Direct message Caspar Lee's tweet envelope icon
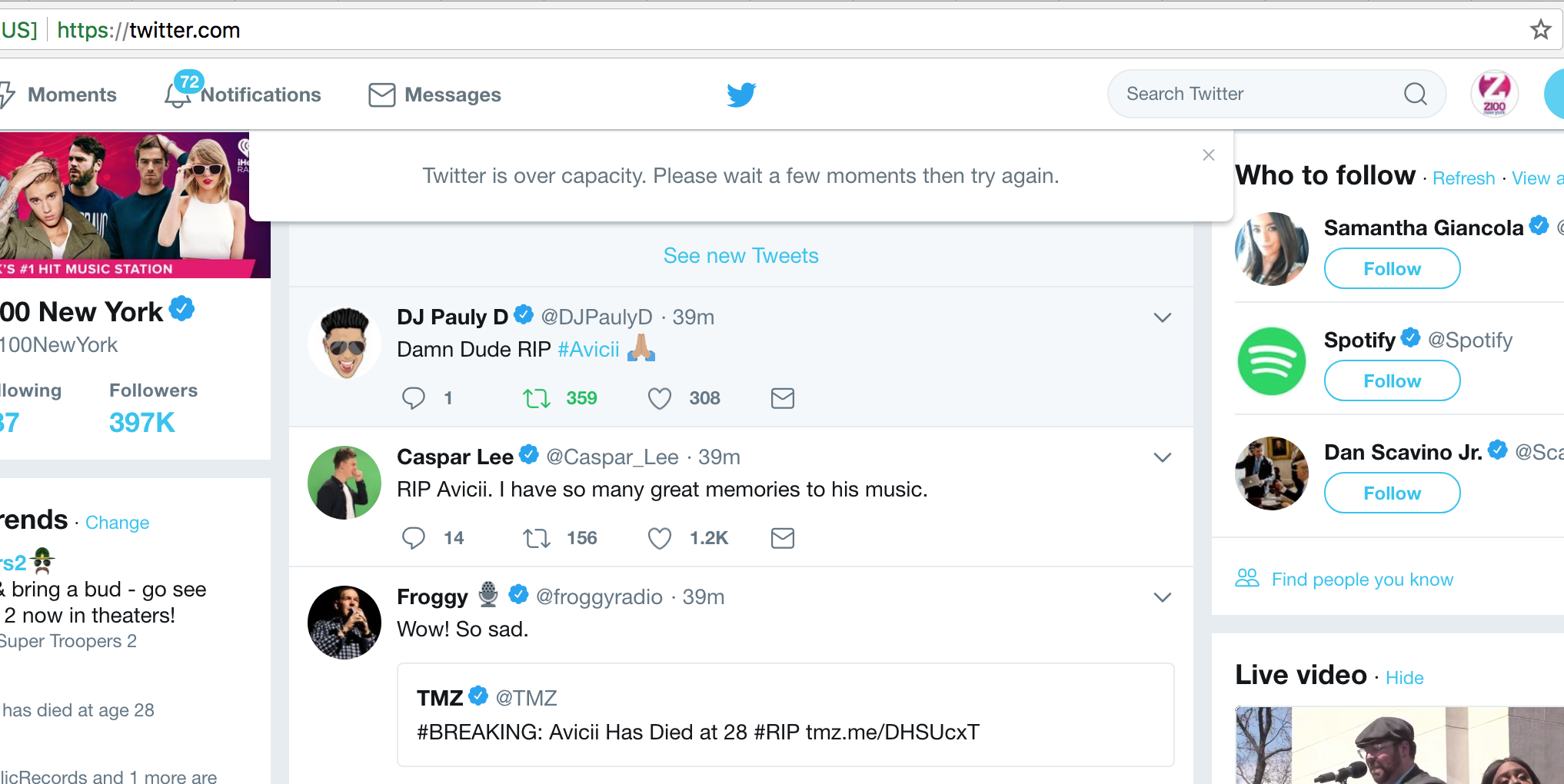The image size is (1564, 784). (782, 538)
